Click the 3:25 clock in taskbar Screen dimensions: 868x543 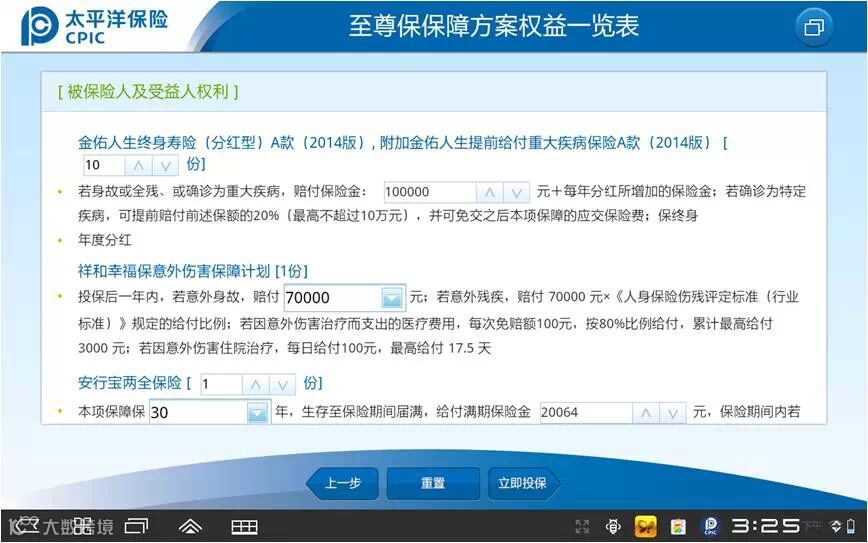click(766, 526)
